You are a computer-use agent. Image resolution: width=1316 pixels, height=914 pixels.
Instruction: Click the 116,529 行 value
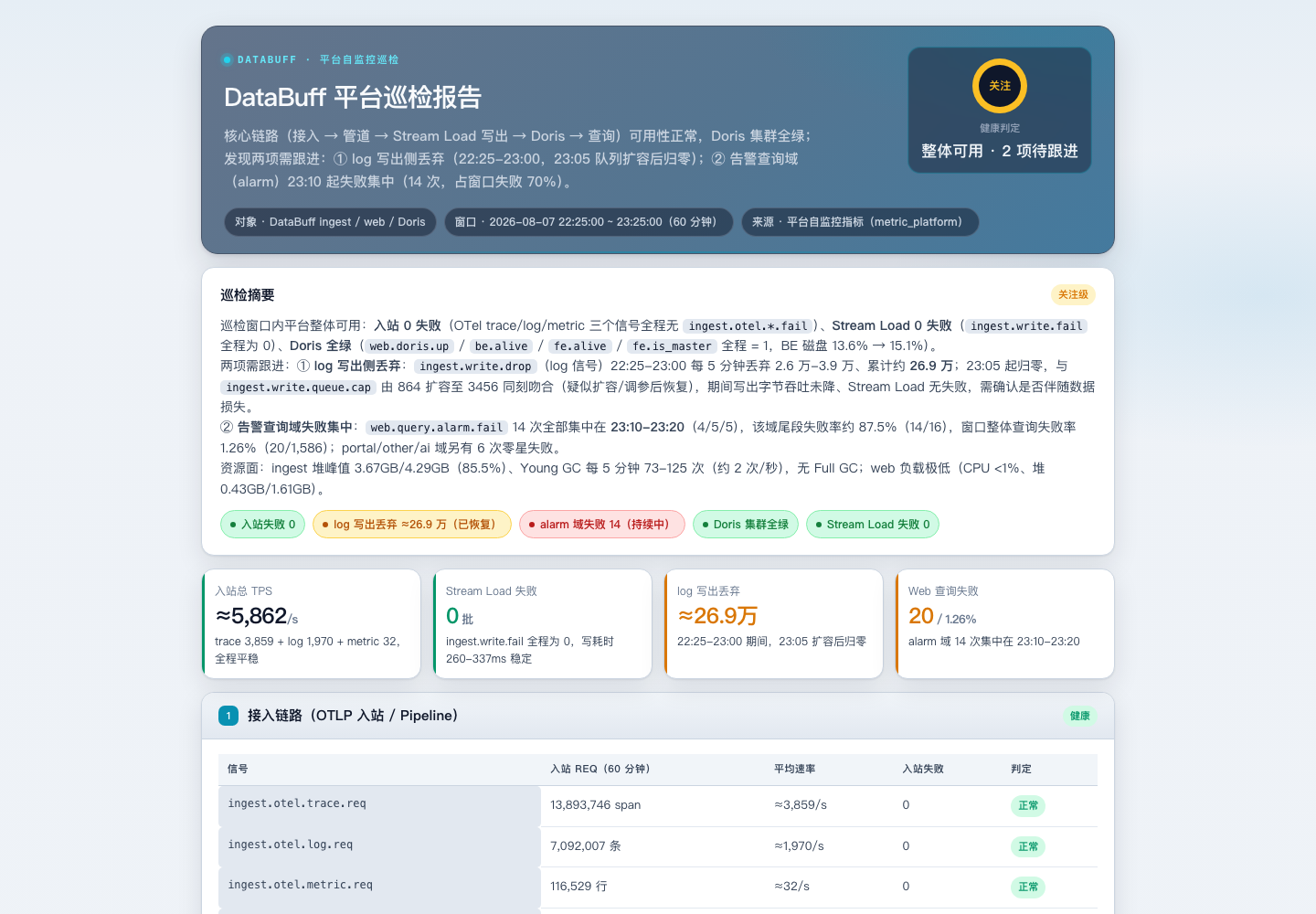click(578, 887)
